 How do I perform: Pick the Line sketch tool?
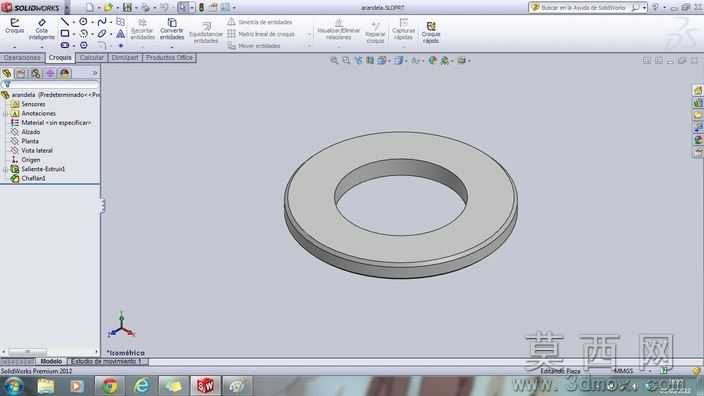click(x=65, y=22)
